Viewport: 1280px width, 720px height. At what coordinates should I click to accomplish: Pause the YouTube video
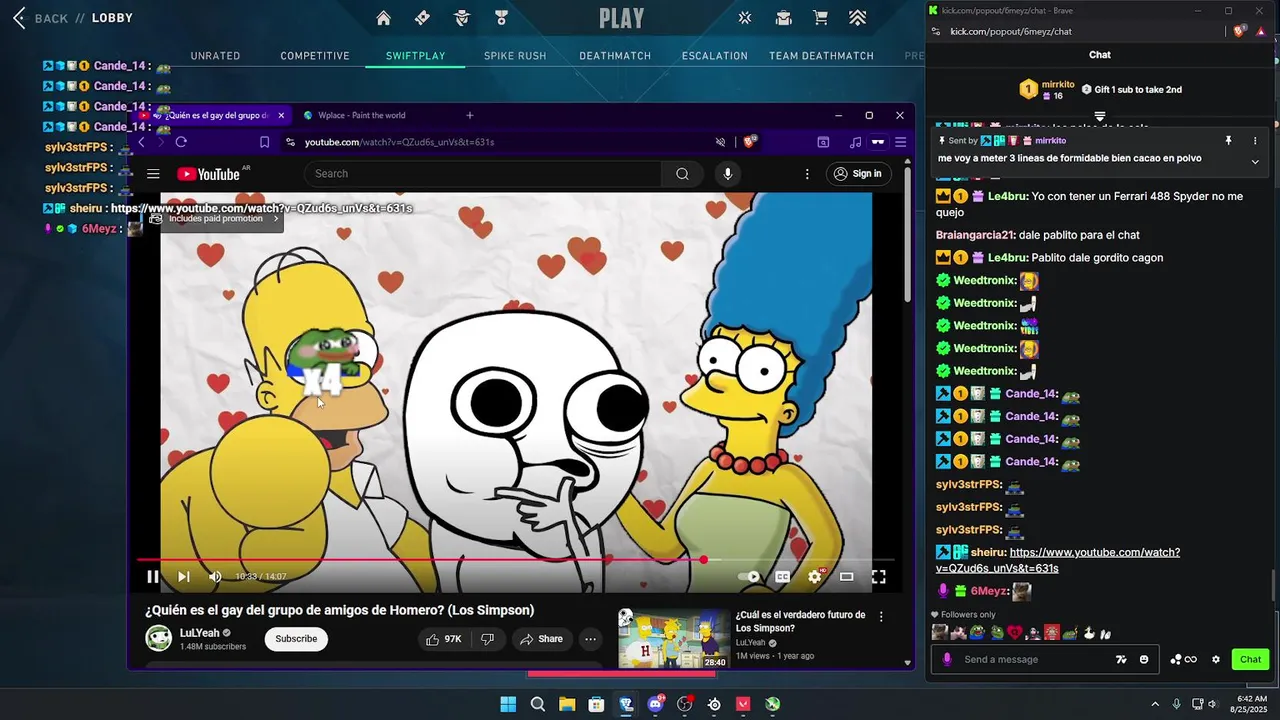[x=153, y=577]
